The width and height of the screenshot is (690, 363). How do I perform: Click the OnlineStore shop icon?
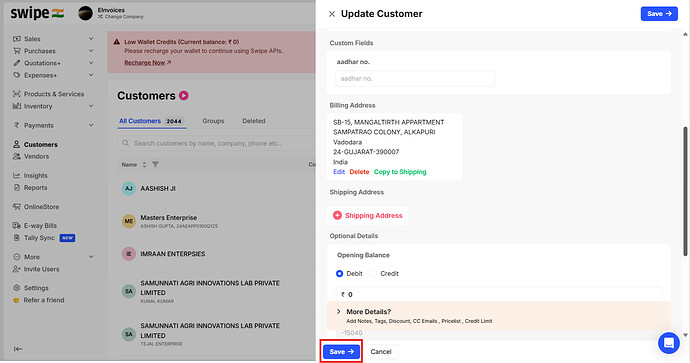[17, 207]
